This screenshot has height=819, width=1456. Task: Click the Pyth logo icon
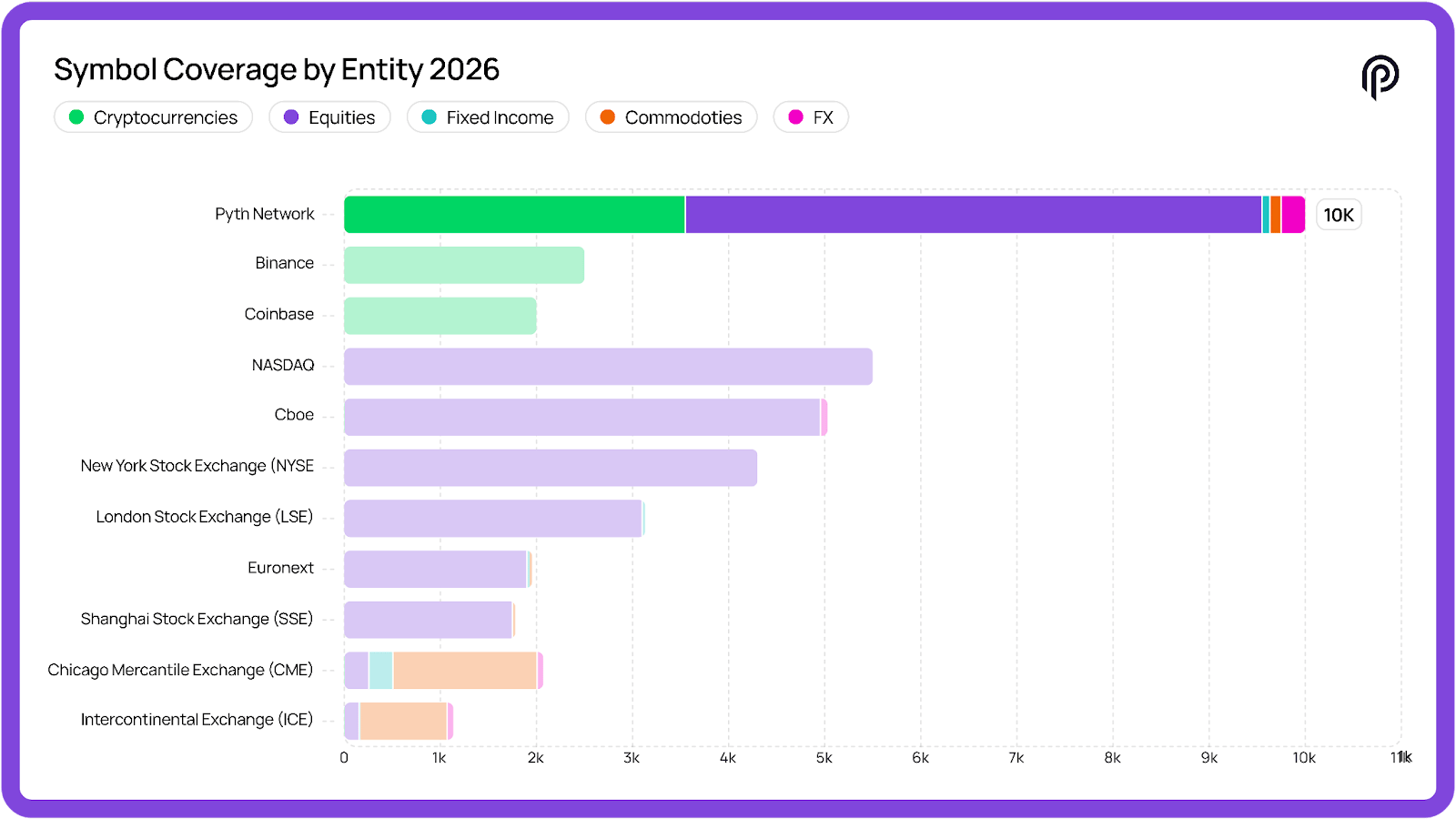[1380, 77]
